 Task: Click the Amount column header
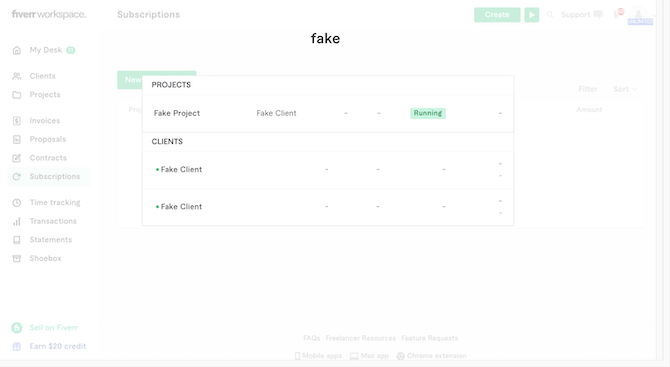(x=589, y=110)
